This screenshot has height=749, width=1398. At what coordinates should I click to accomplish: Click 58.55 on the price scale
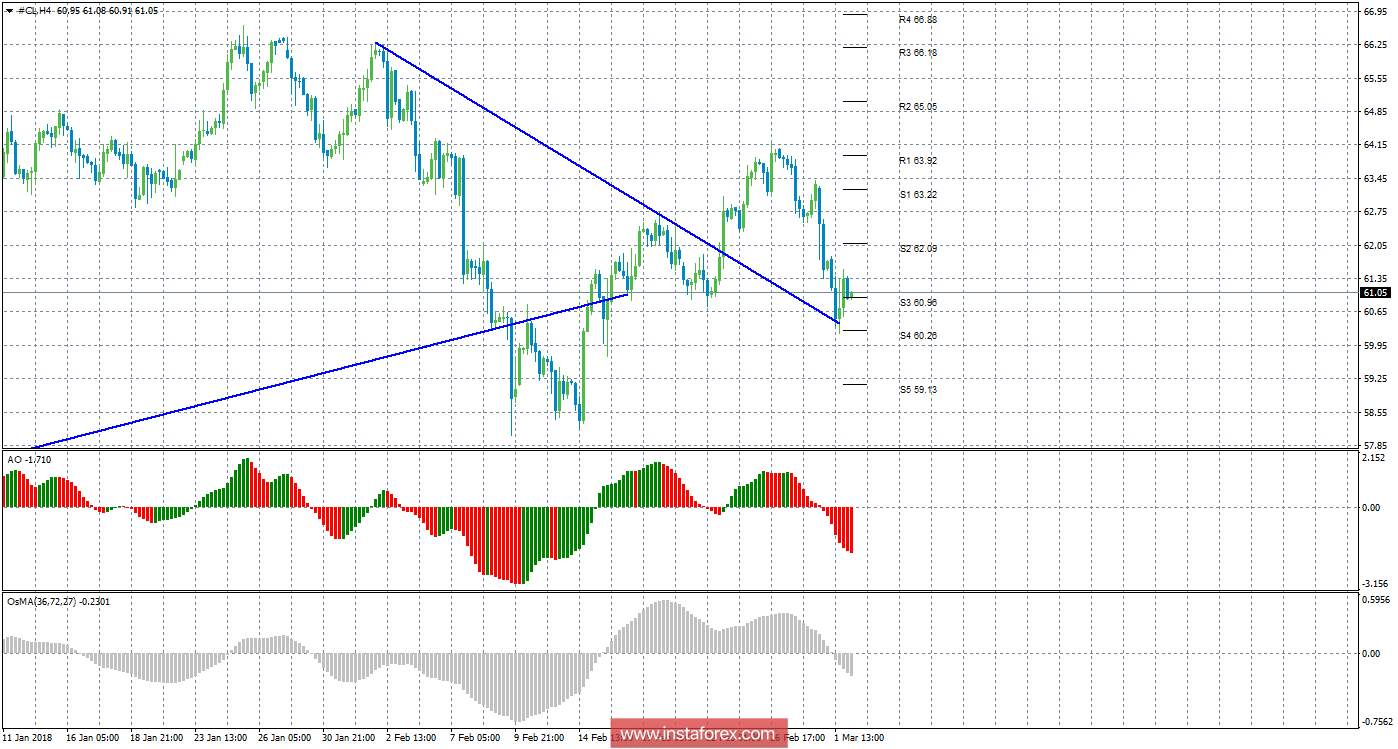(1376, 412)
